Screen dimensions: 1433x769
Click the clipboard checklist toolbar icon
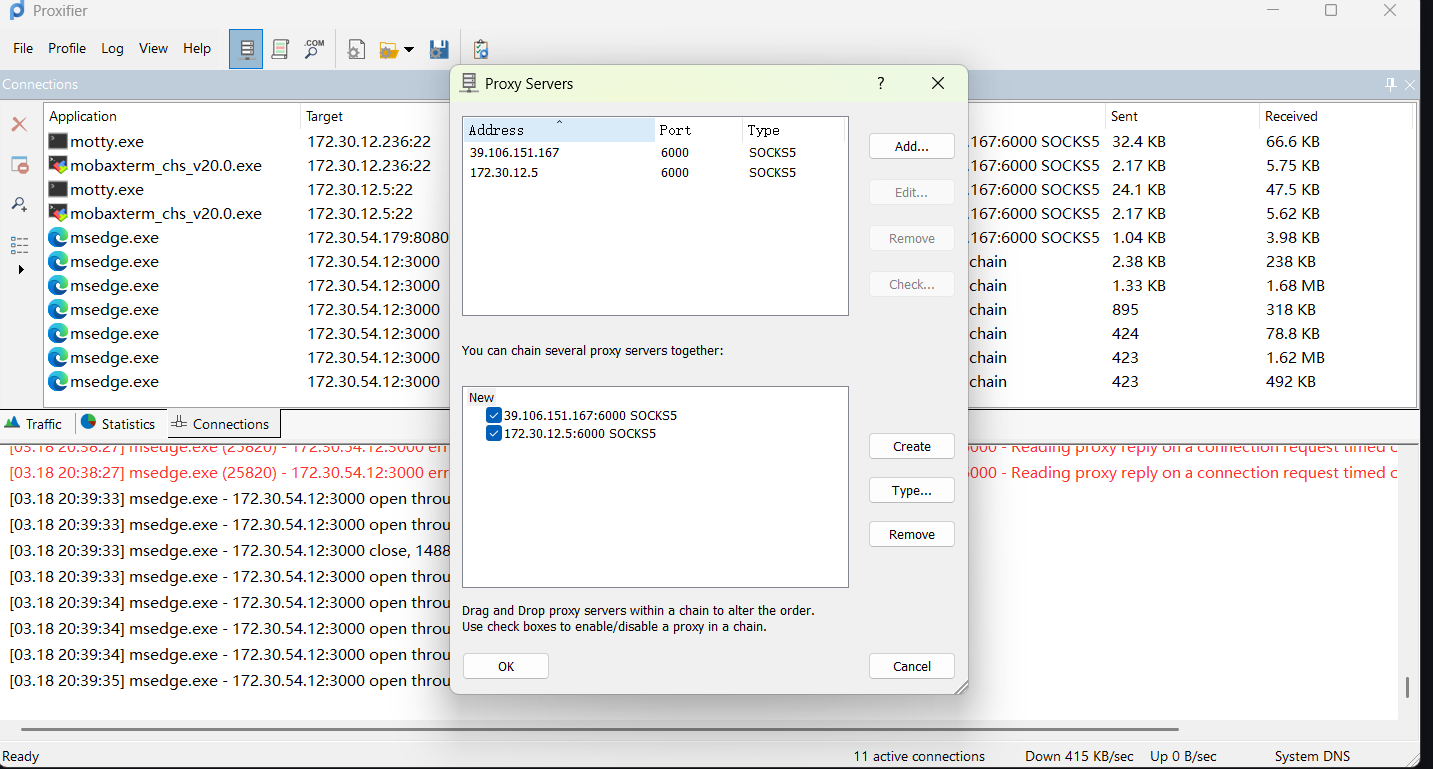click(481, 49)
